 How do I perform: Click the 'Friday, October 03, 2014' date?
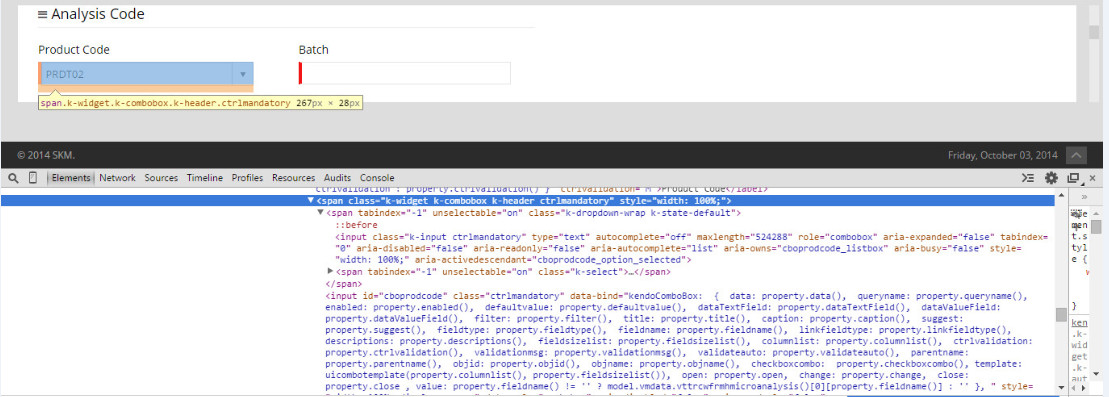point(1002,155)
